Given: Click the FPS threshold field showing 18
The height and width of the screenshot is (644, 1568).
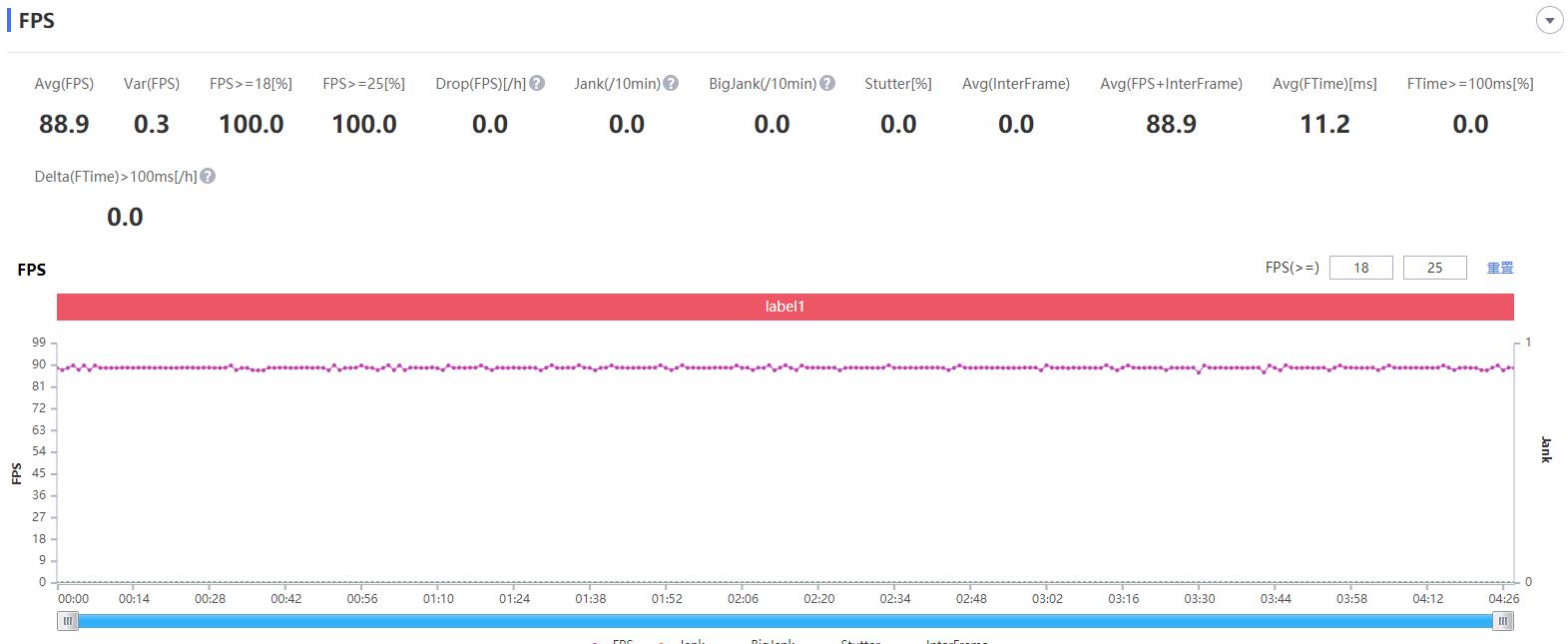Looking at the screenshot, I should 1360,268.
